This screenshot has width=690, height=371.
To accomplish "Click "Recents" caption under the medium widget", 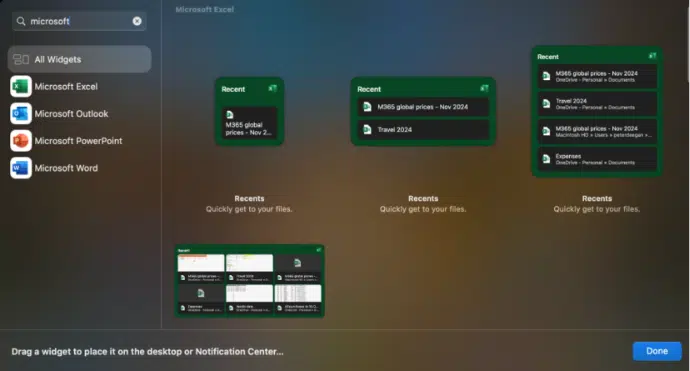I will click(x=423, y=198).
